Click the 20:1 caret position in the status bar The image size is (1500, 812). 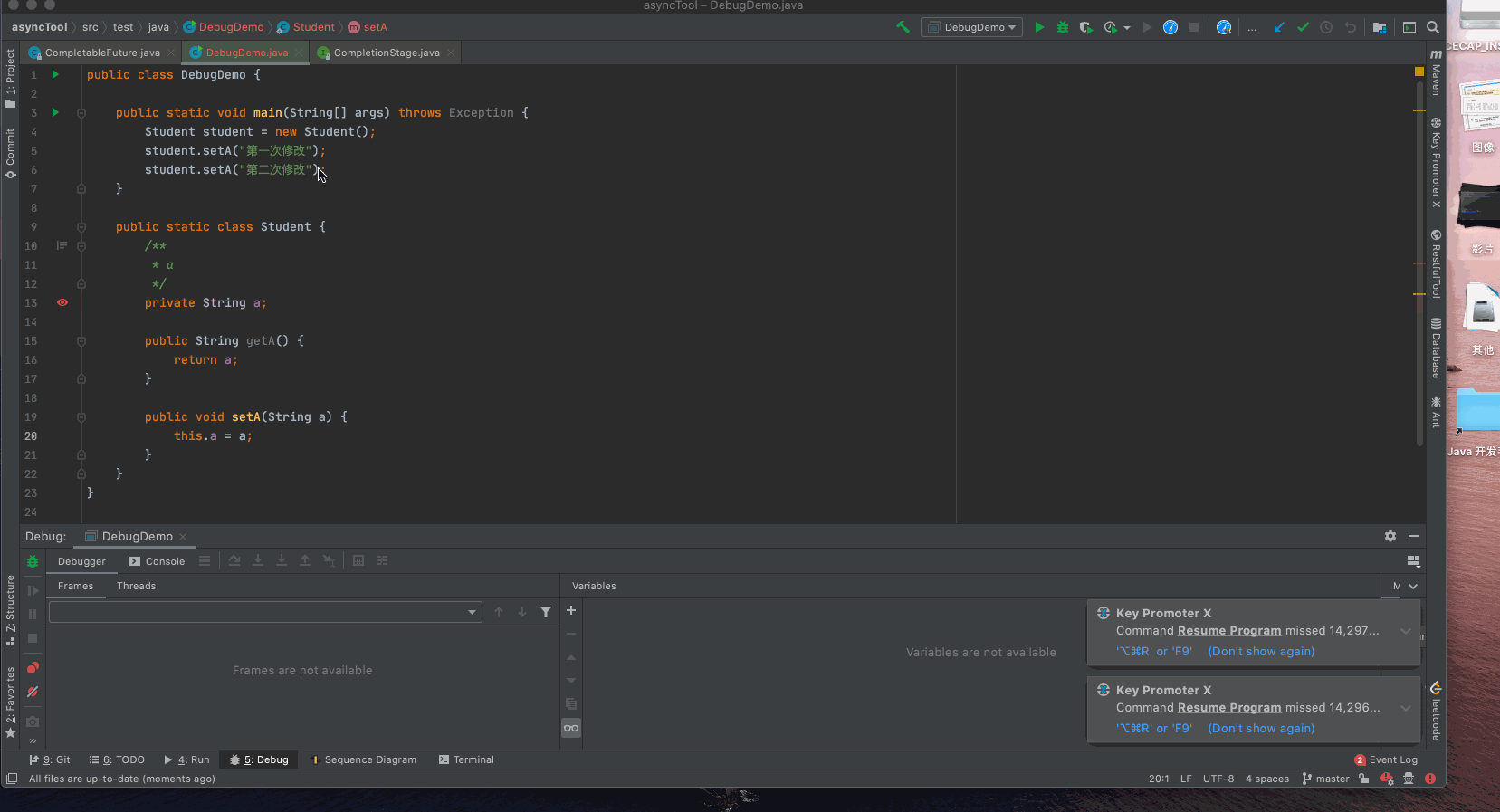[1159, 779]
